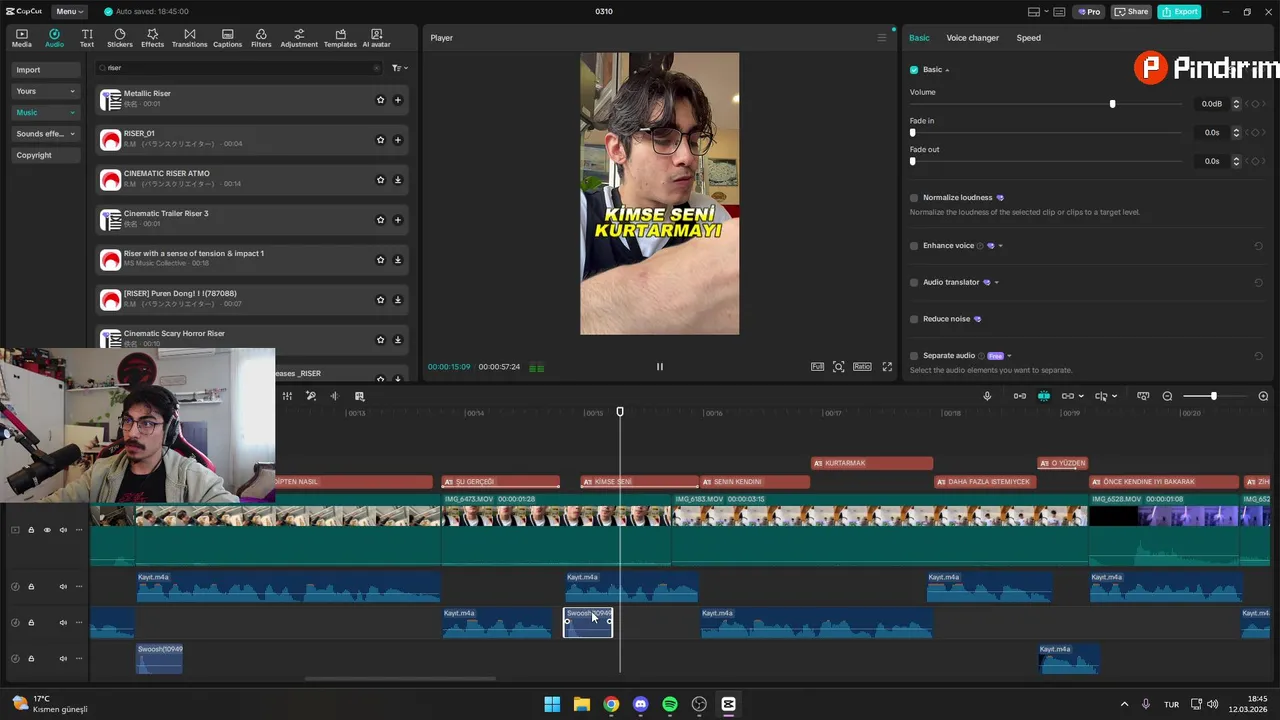Open the CapCut Menu dropdown
1280x720 pixels.
point(70,12)
